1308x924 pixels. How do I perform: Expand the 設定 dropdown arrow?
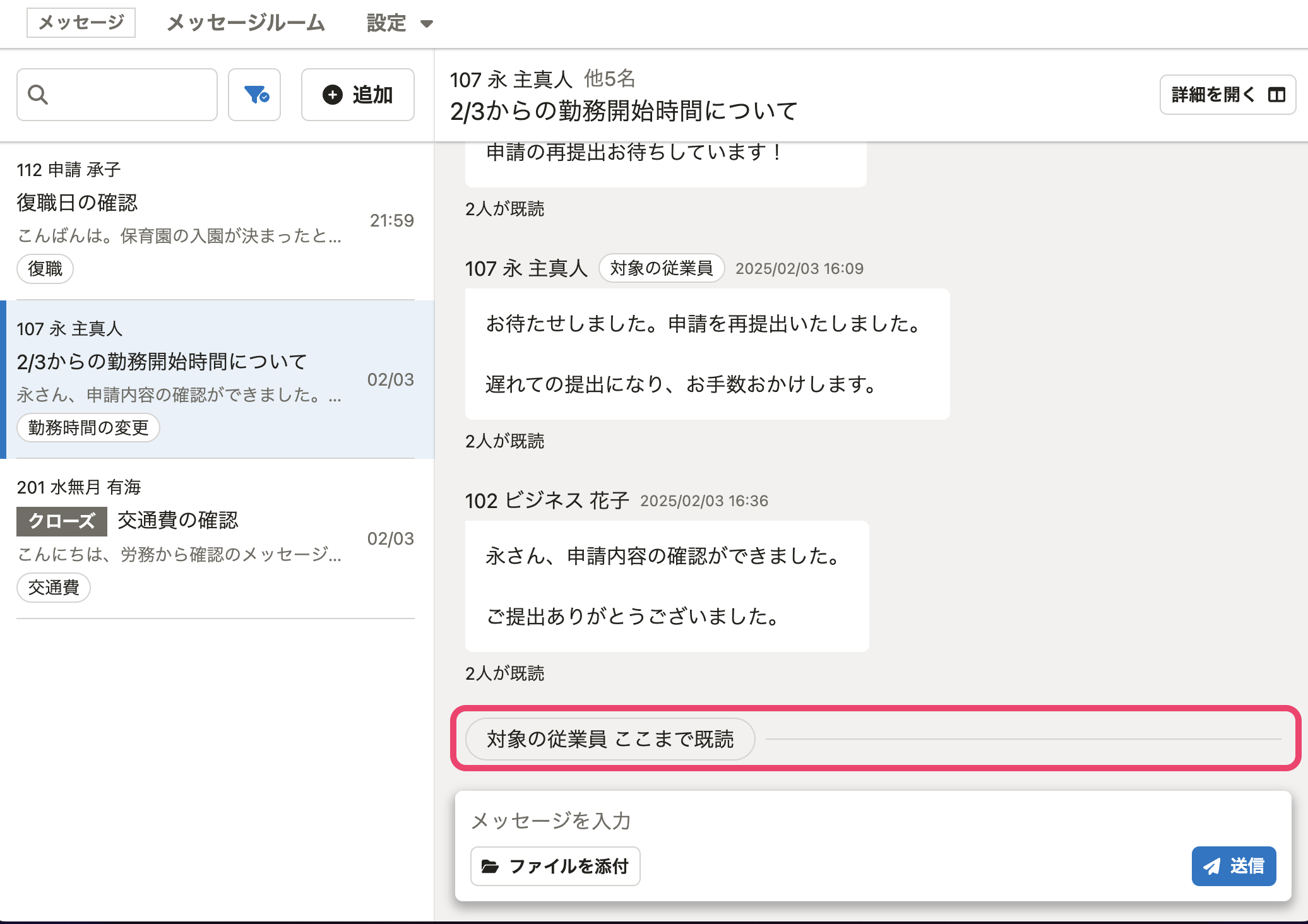pos(427,24)
